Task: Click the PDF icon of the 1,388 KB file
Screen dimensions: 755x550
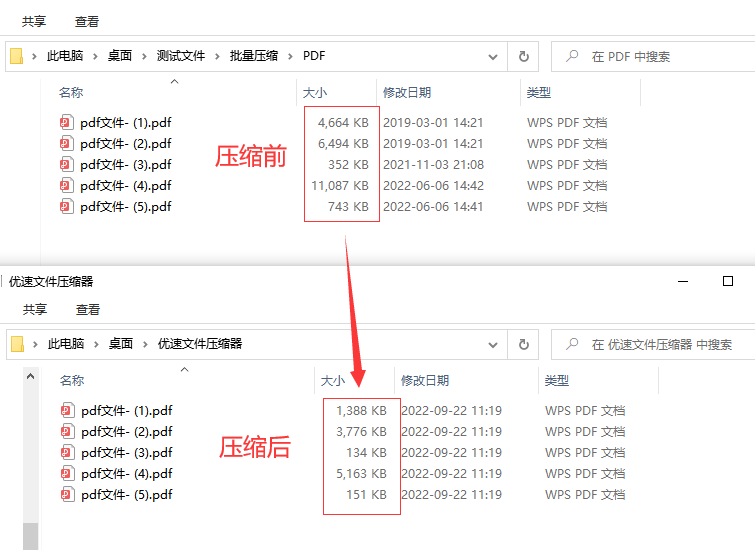Action: pyautogui.click(x=67, y=410)
